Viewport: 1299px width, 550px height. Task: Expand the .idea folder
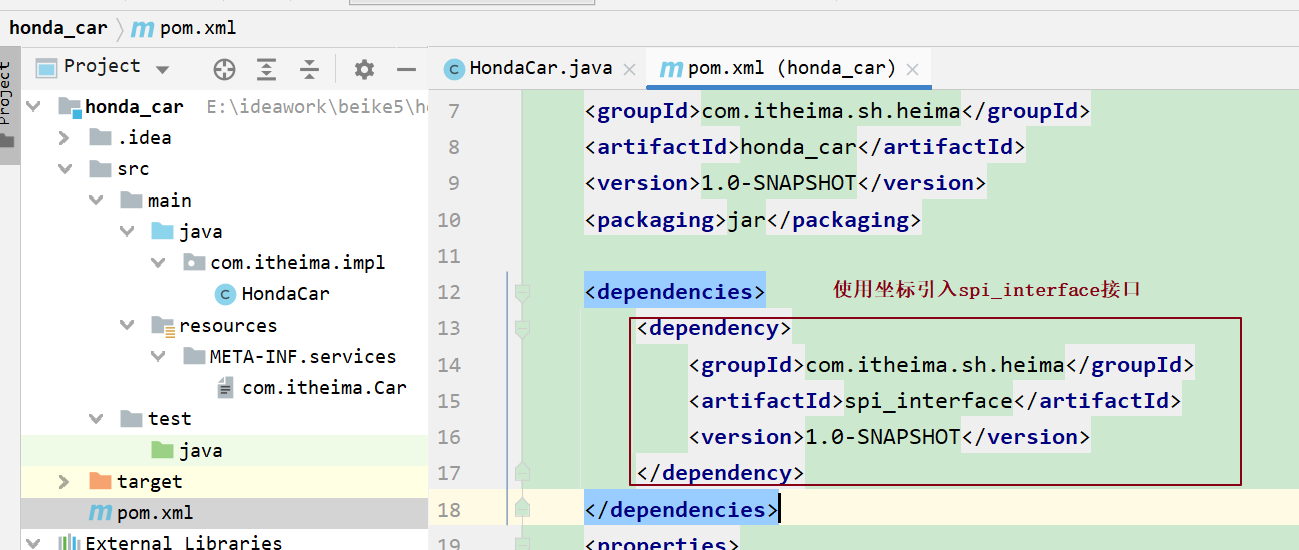click(65, 138)
